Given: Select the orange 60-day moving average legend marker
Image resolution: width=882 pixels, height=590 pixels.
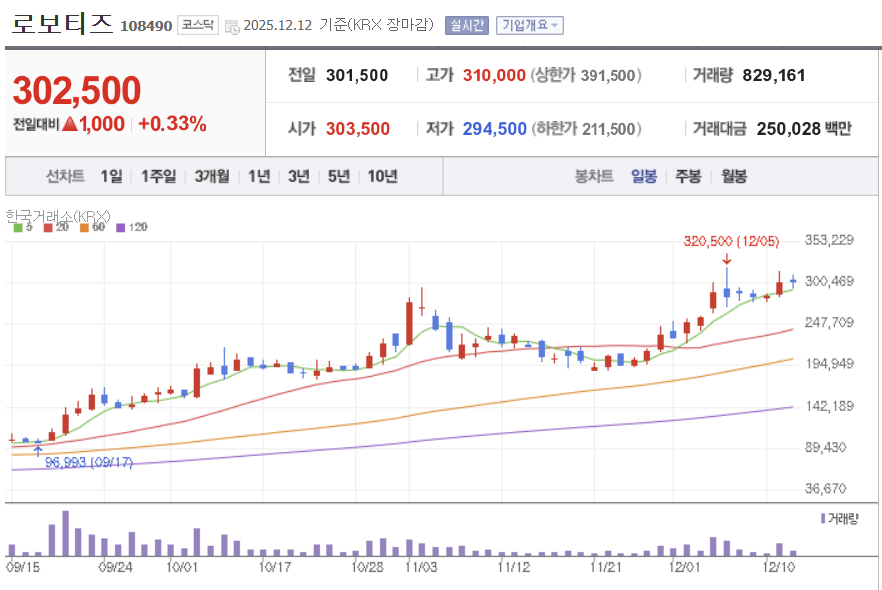Looking at the screenshot, I should click(x=84, y=227).
